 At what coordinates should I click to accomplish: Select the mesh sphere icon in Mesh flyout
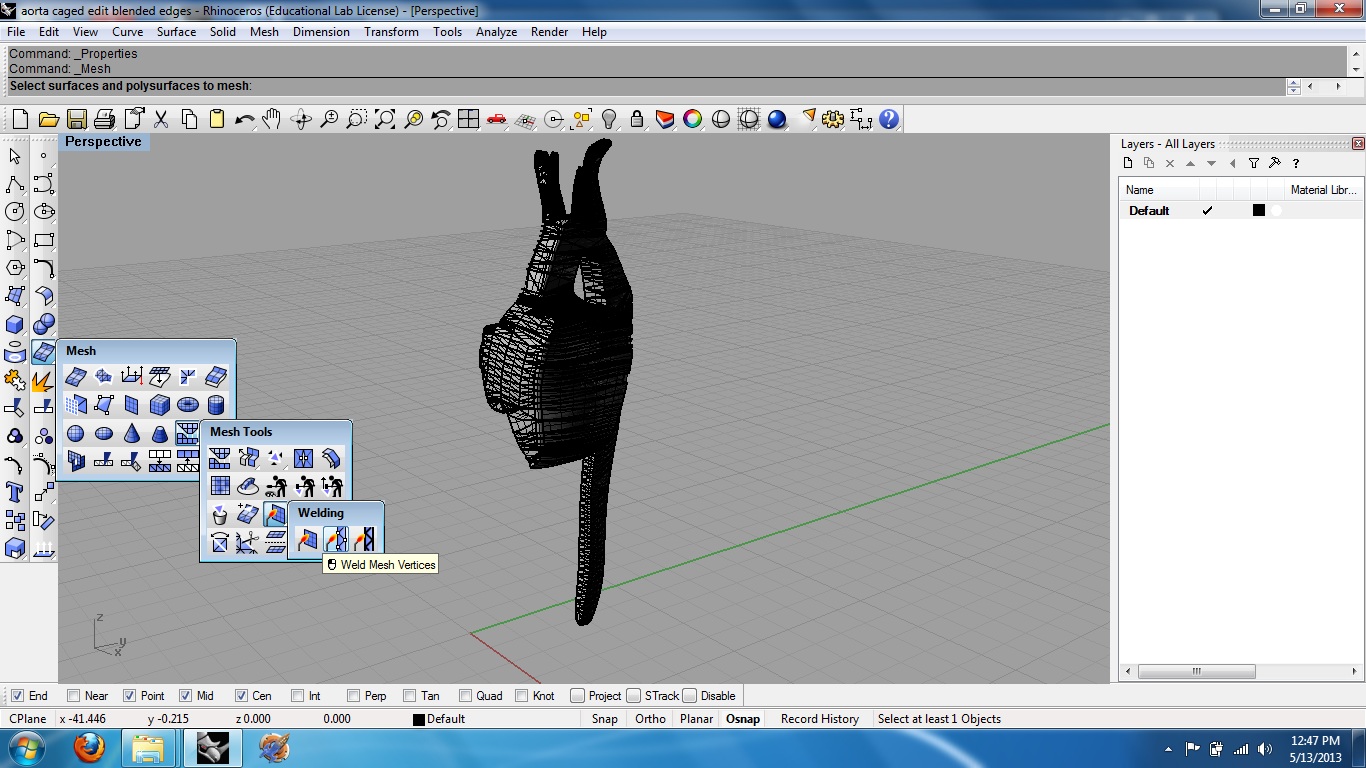tap(76, 433)
